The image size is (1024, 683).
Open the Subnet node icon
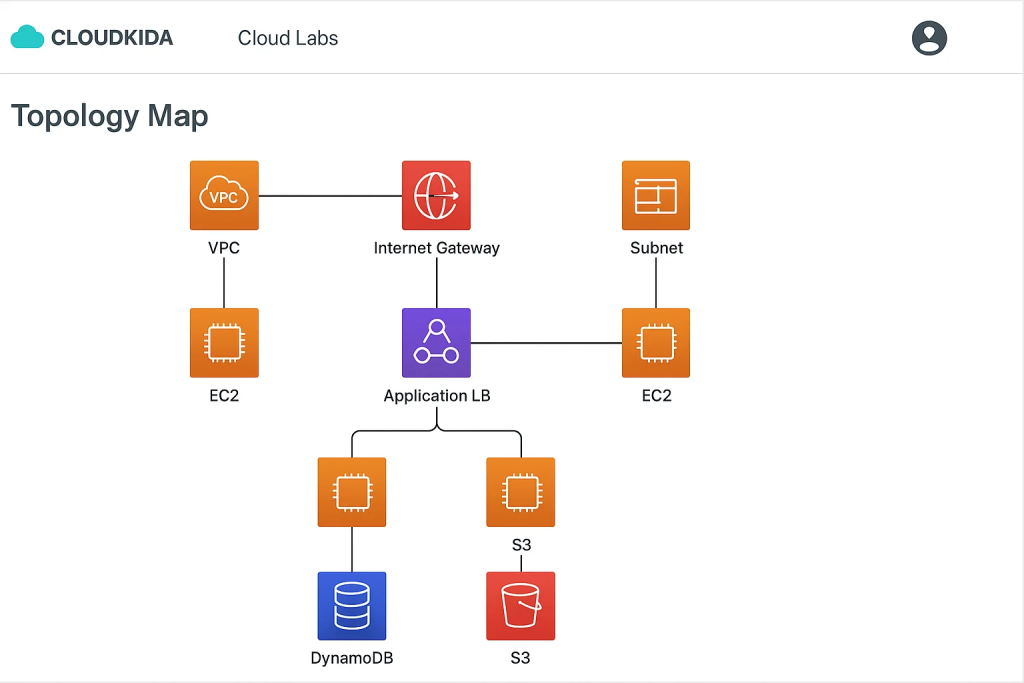point(656,196)
